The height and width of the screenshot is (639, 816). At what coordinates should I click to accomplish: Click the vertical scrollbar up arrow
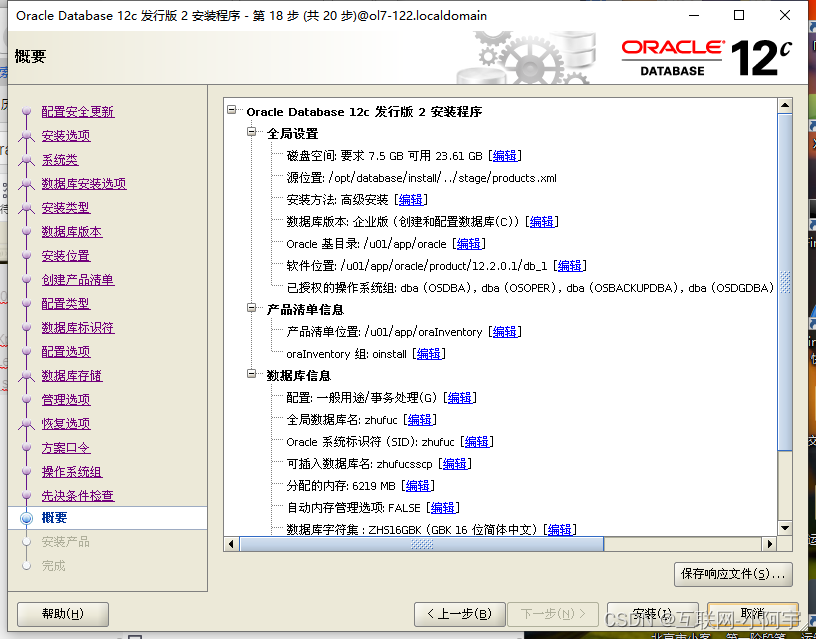[x=785, y=106]
